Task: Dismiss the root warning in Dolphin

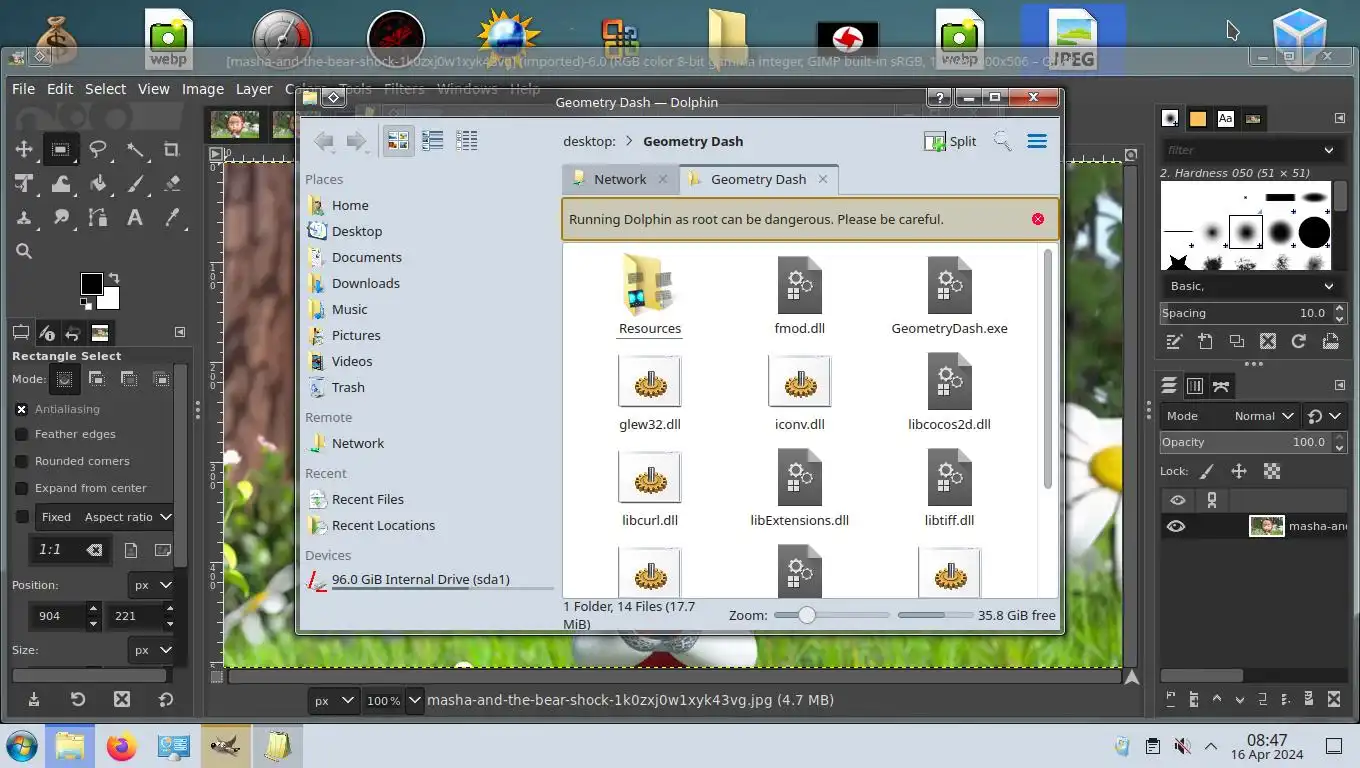Action: click(x=1038, y=219)
